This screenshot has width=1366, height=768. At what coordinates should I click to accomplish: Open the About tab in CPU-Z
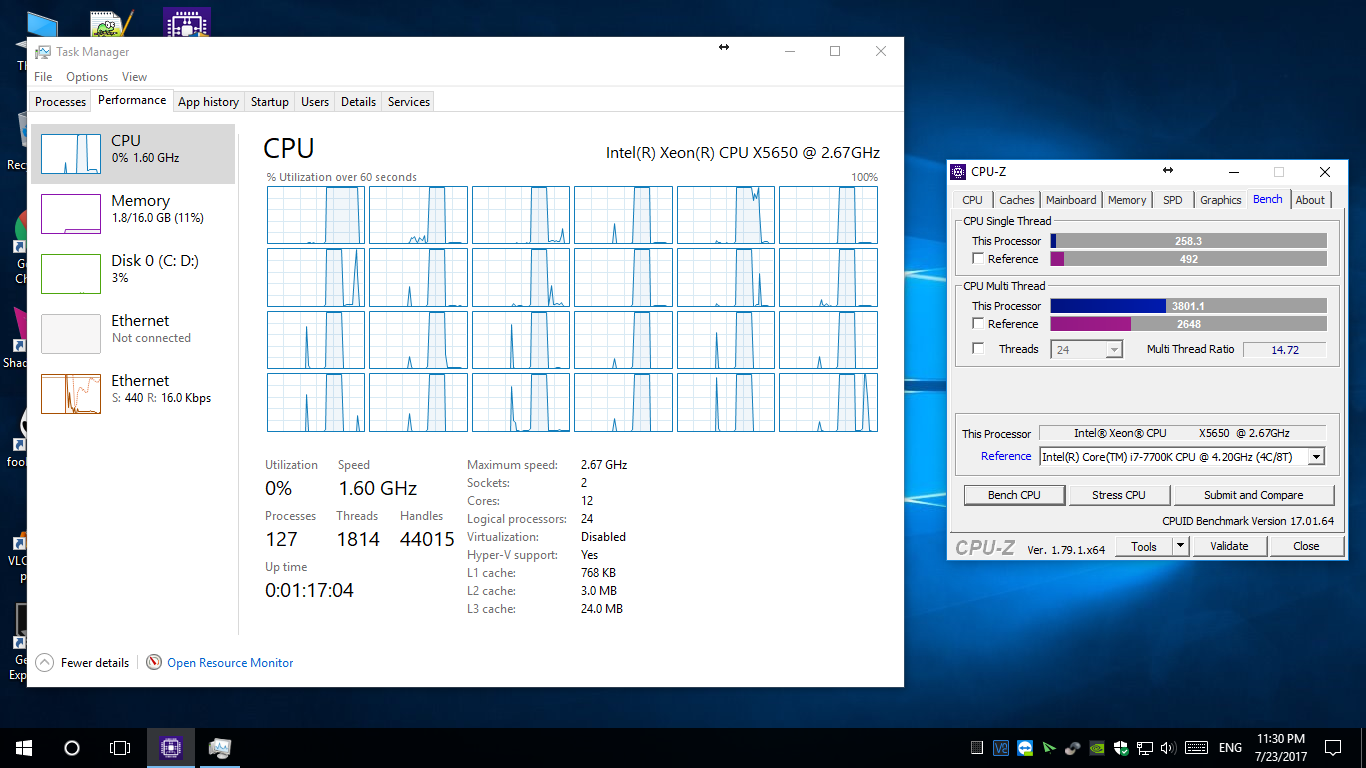(x=1310, y=200)
